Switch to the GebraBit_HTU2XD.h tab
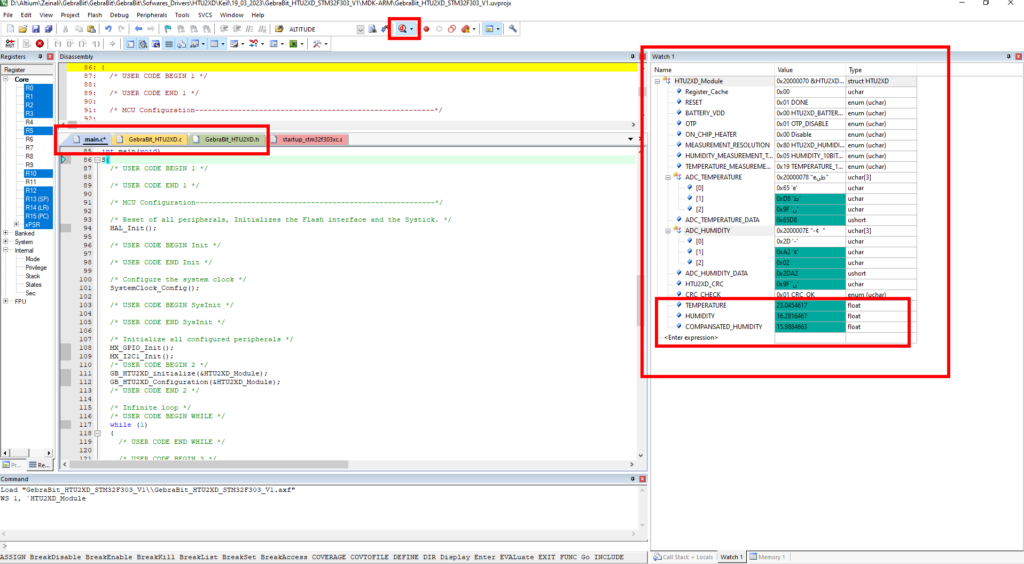The height and width of the screenshot is (564, 1024). (227, 139)
